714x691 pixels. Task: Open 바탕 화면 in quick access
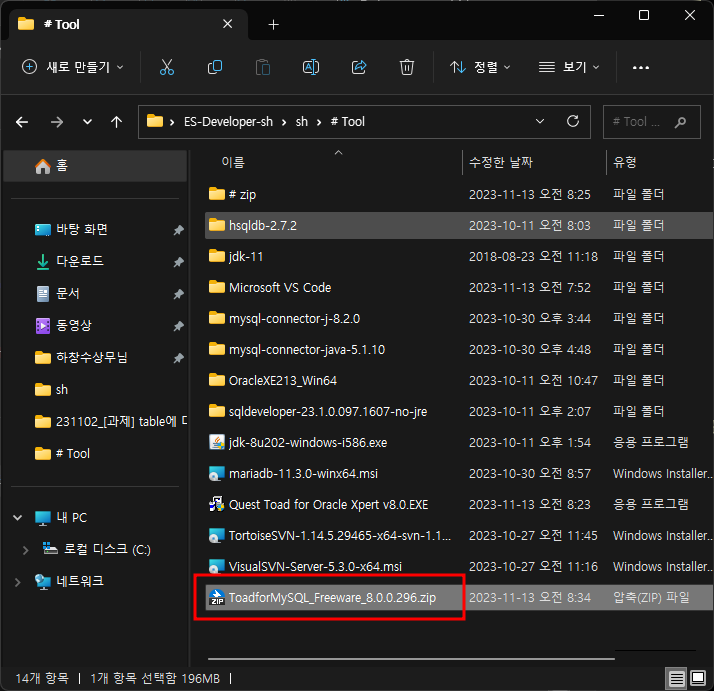pos(82,229)
